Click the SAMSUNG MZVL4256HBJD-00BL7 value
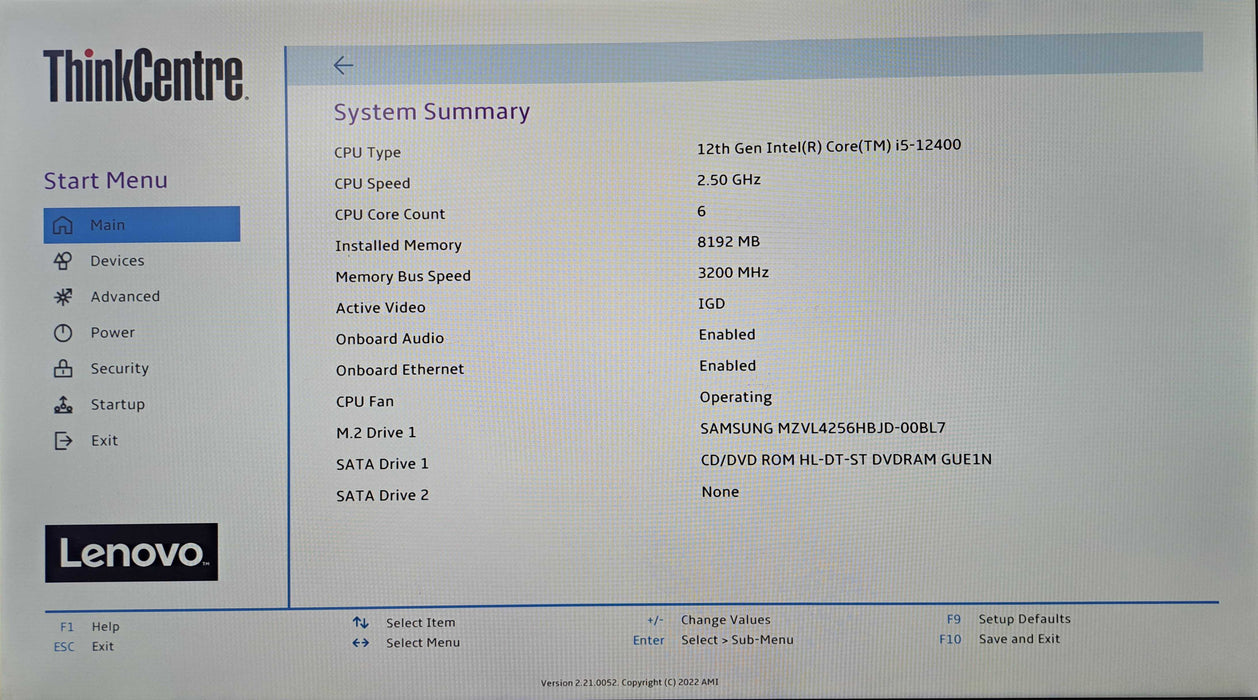 click(823, 429)
